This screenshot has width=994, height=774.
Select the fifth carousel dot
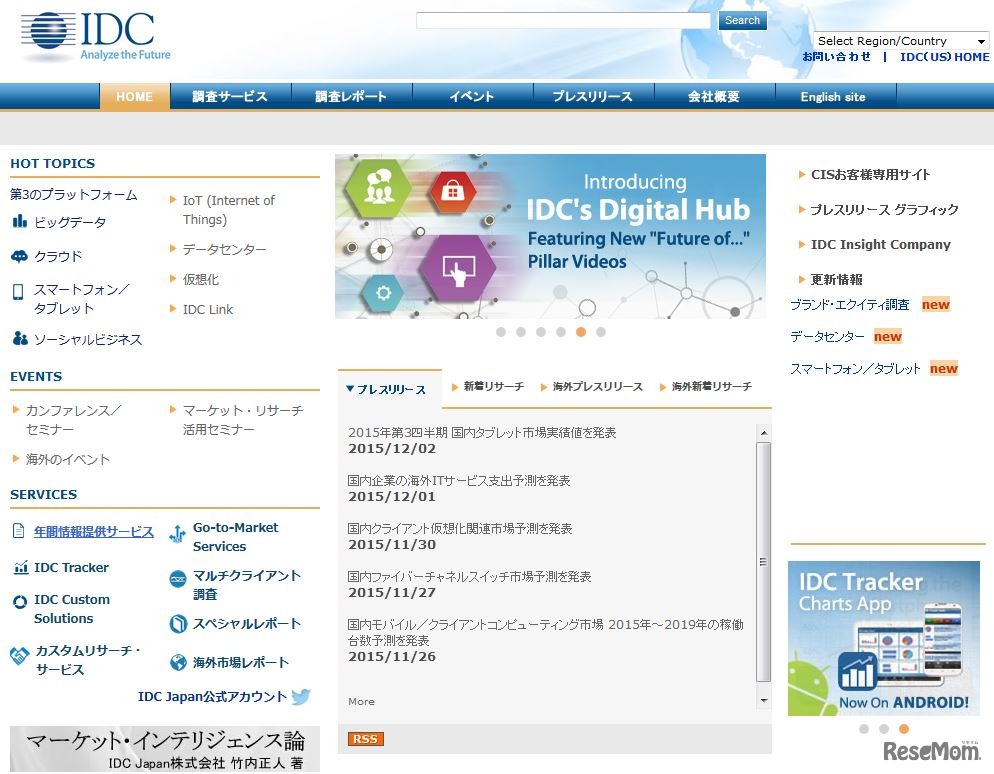(x=580, y=331)
